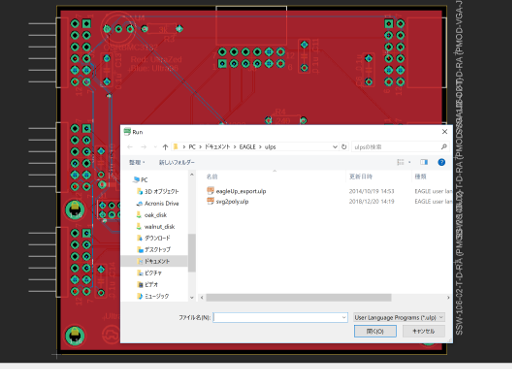Open the ダウンロード folder
Screen dimensions: 512x369
154,238
